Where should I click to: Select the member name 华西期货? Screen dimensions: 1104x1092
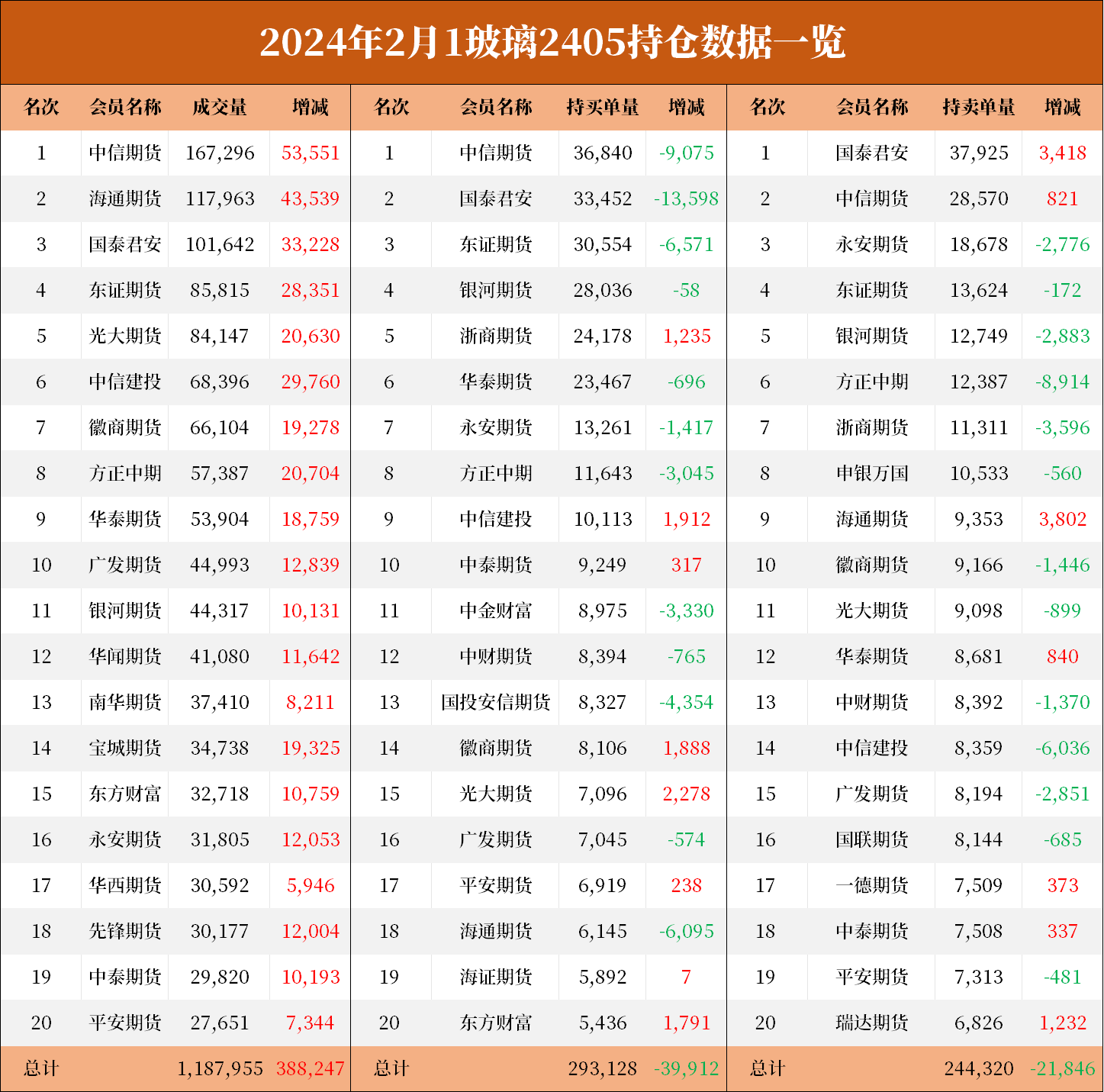click(x=125, y=885)
